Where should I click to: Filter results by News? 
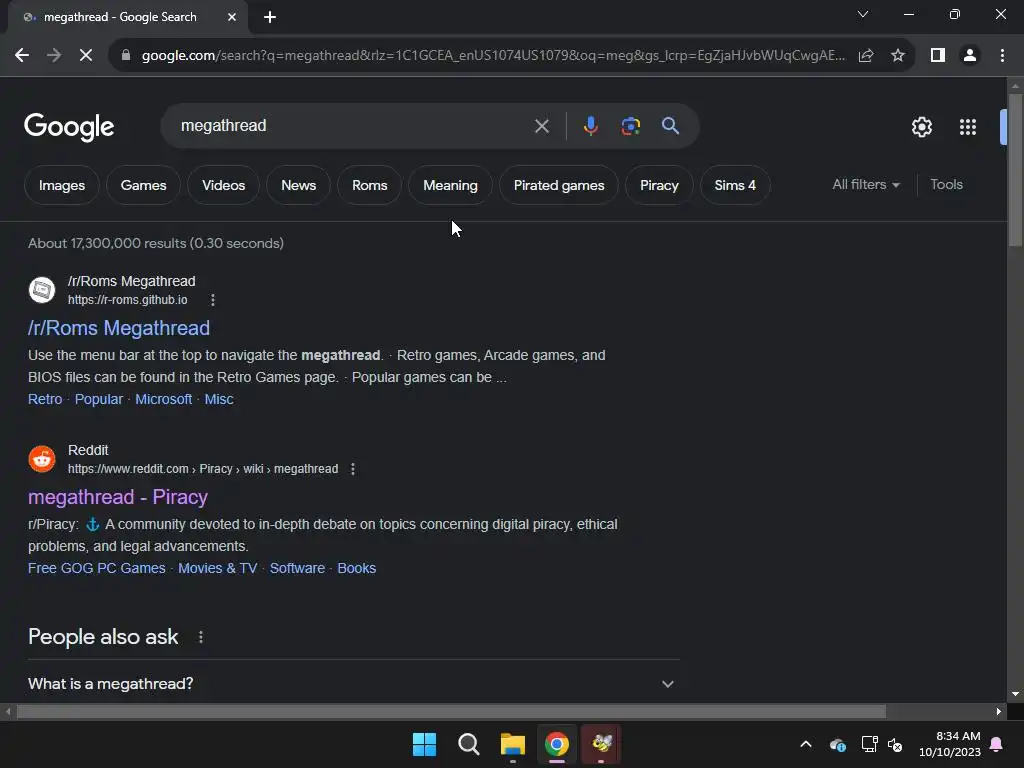pos(298,185)
